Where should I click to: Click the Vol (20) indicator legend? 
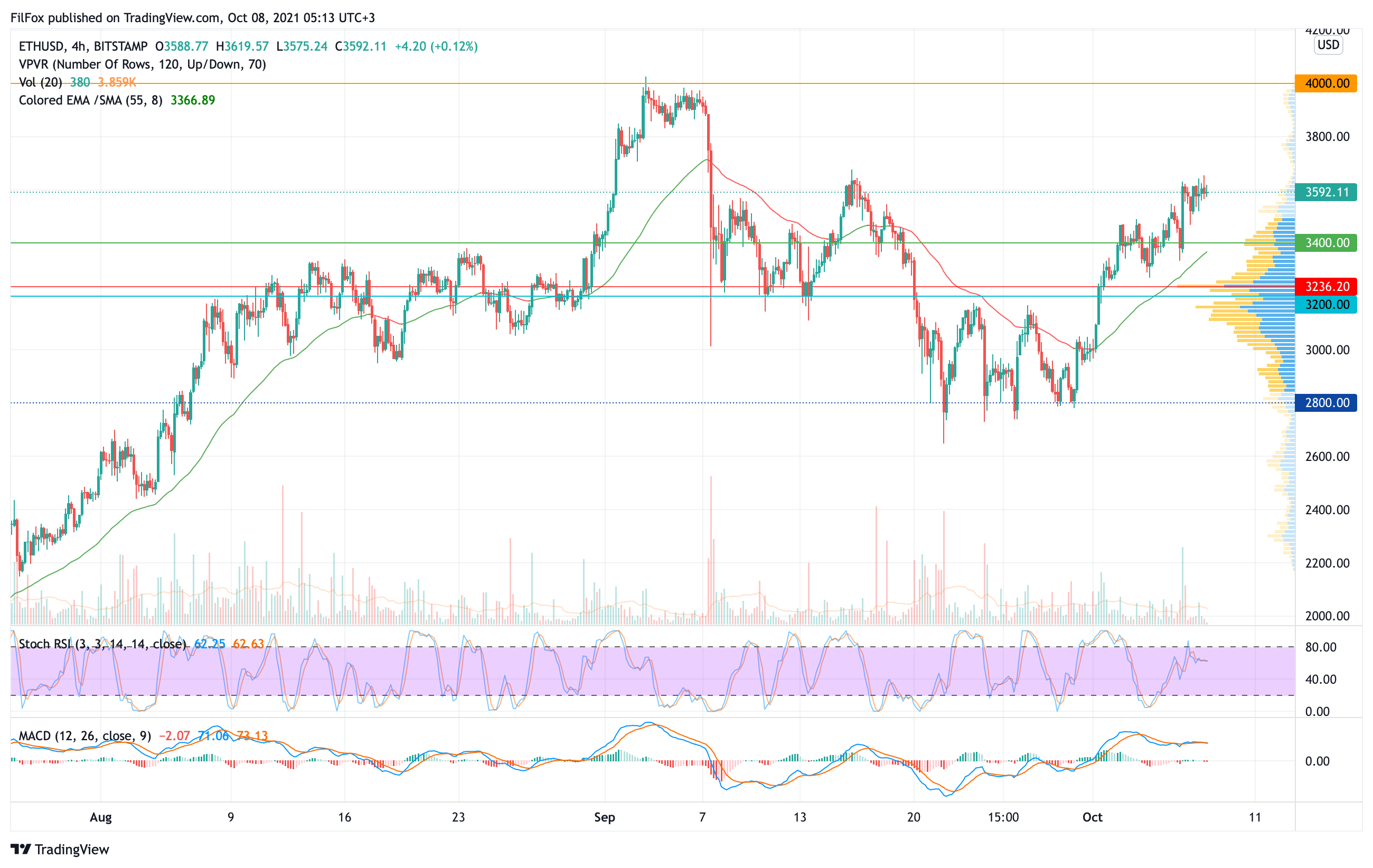coord(41,82)
